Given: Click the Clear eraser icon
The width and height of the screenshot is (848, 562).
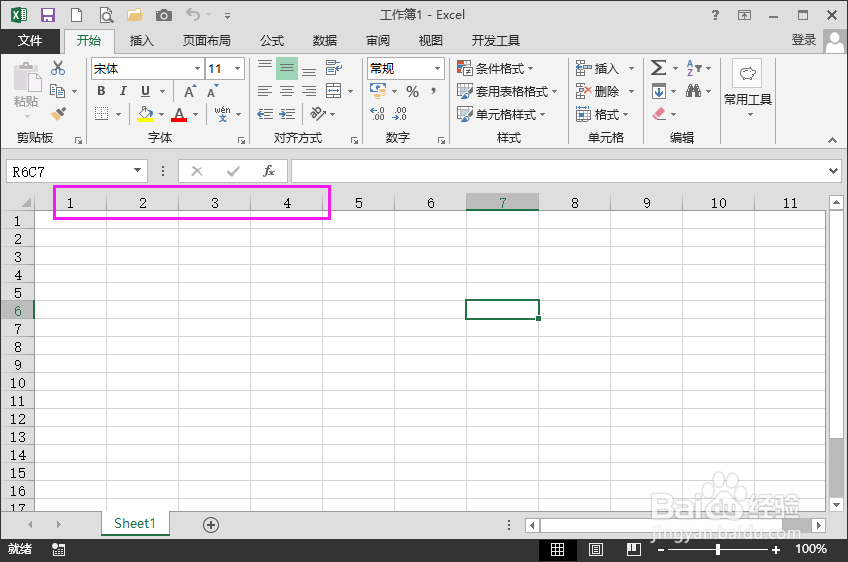Looking at the screenshot, I should point(659,114).
